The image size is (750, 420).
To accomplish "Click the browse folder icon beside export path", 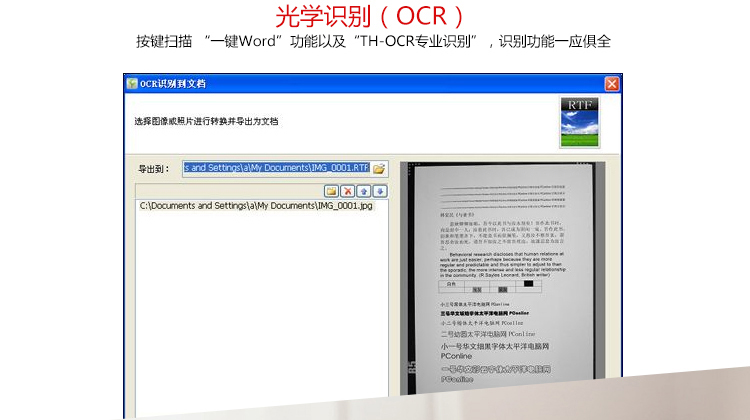I will [379, 168].
